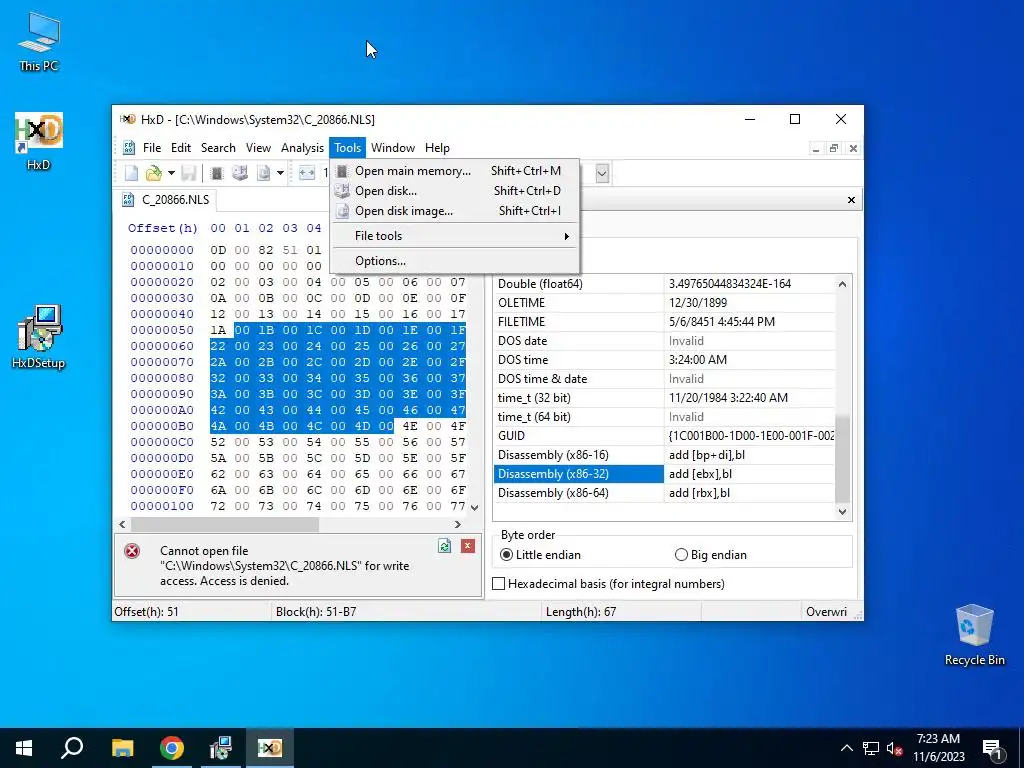Screen dimensions: 1024x768
Task: Expand the File tools submenu
Action: click(x=455, y=236)
